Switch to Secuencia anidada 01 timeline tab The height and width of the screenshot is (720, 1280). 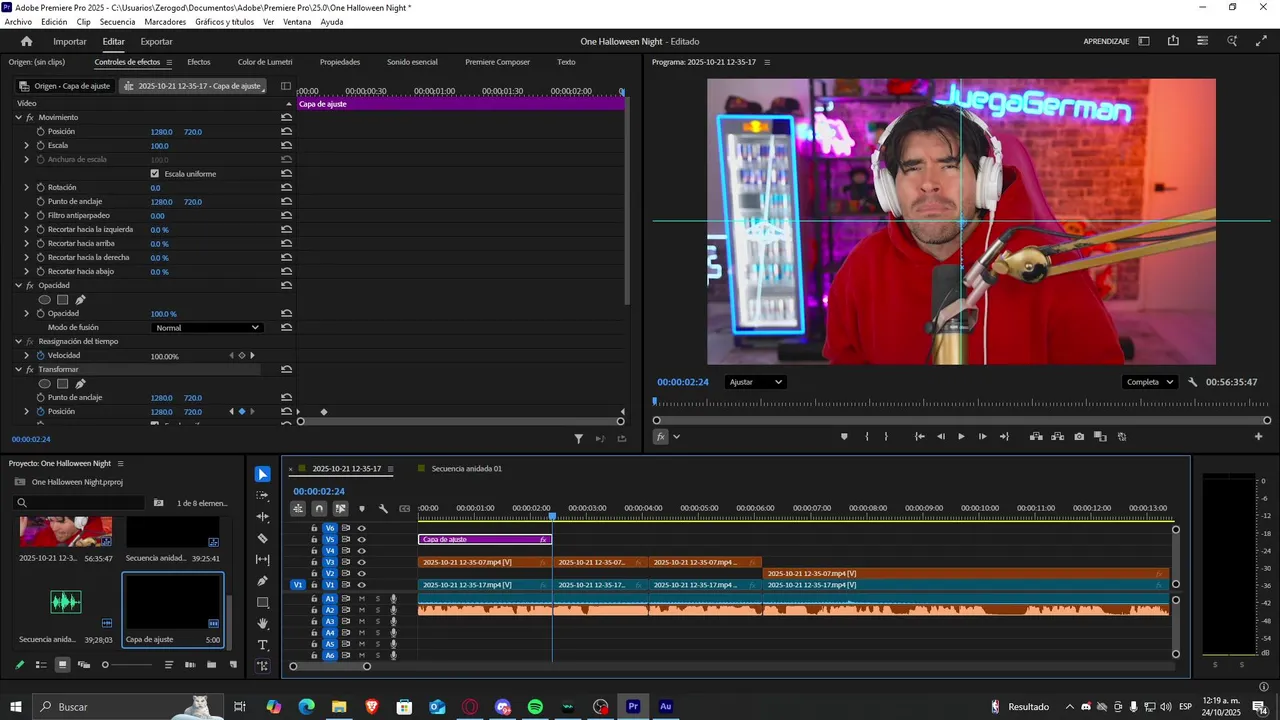tap(467, 468)
